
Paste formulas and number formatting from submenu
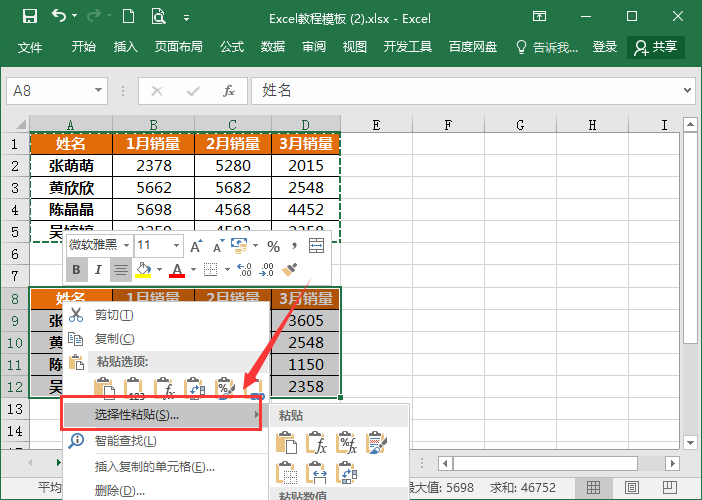[x=347, y=443]
